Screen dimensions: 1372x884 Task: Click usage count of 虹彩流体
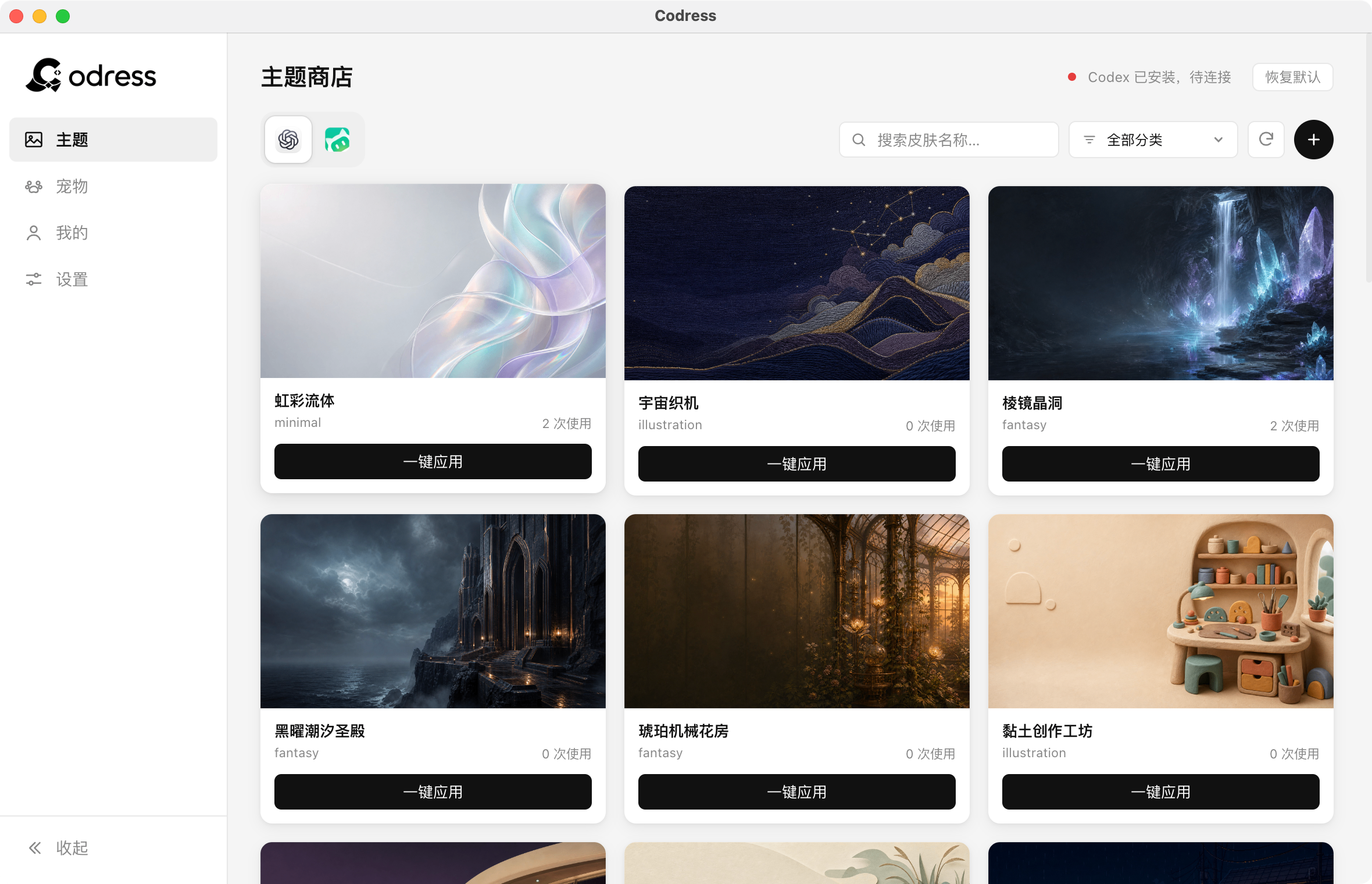(x=567, y=423)
